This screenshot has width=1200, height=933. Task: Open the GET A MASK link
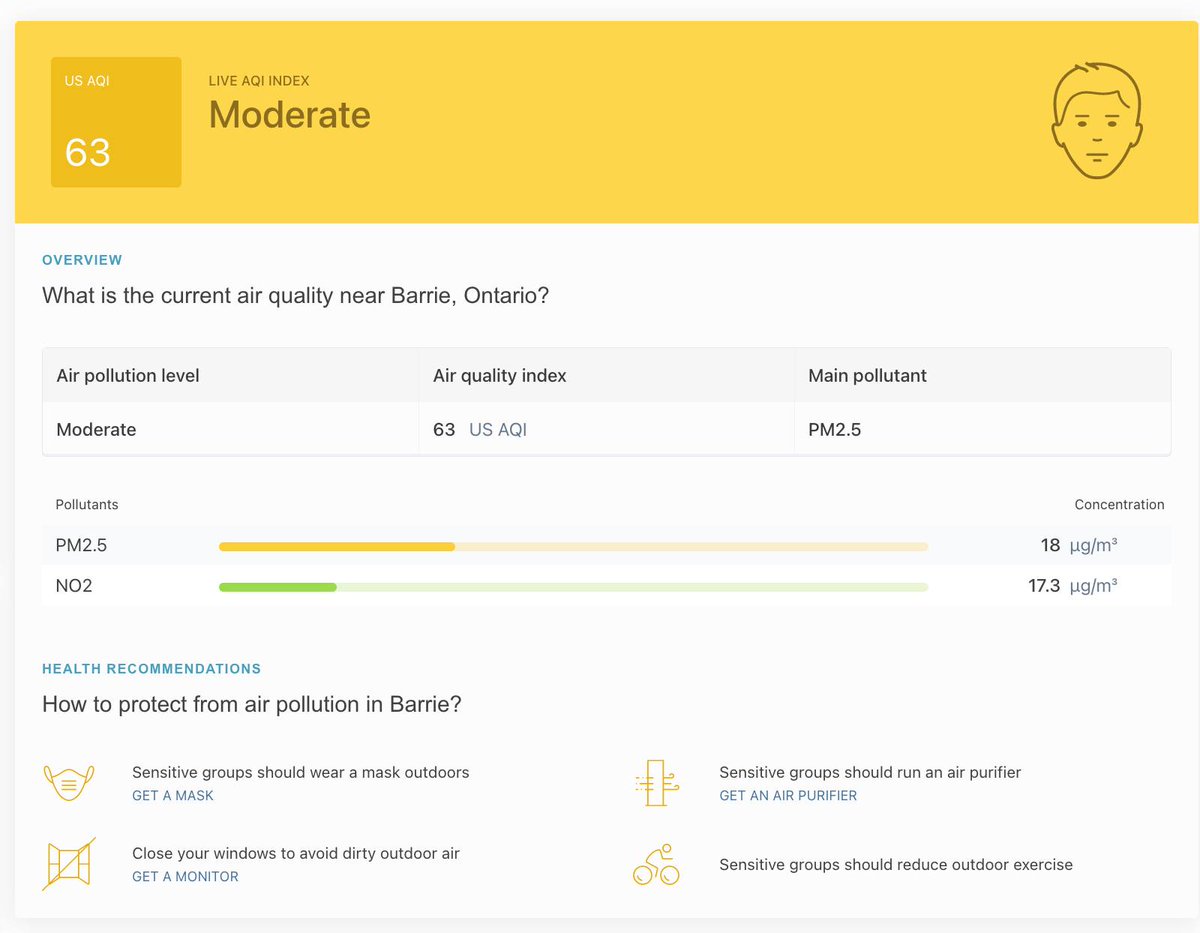[172, 795]
